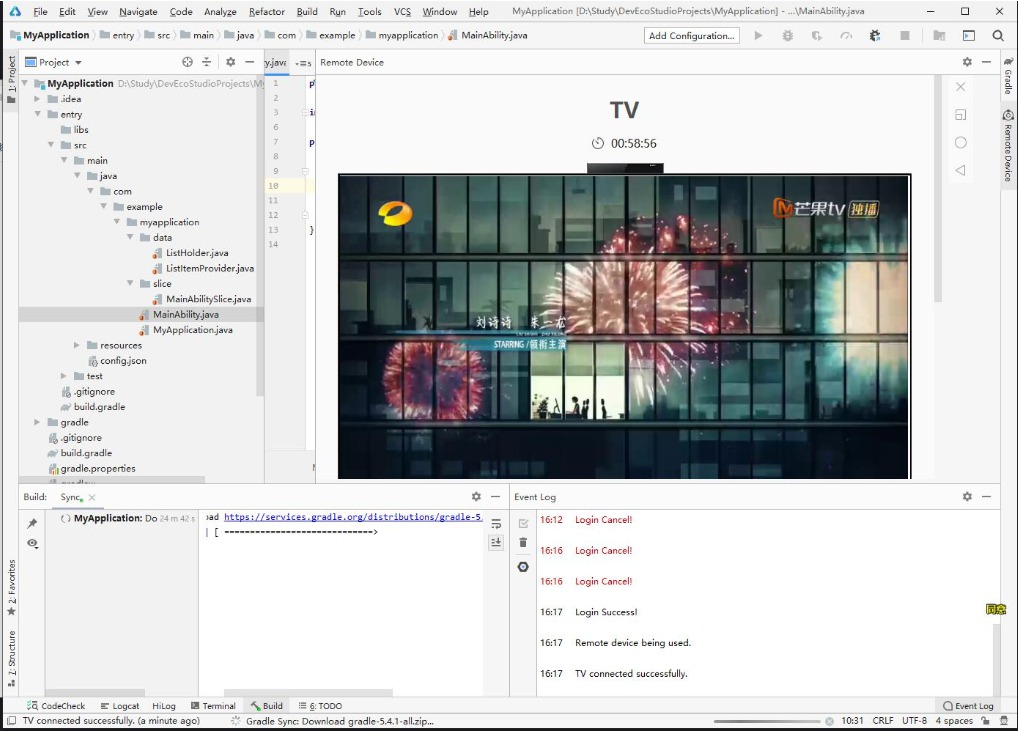Open the Gradle side panel tab

click(1008, 75)
